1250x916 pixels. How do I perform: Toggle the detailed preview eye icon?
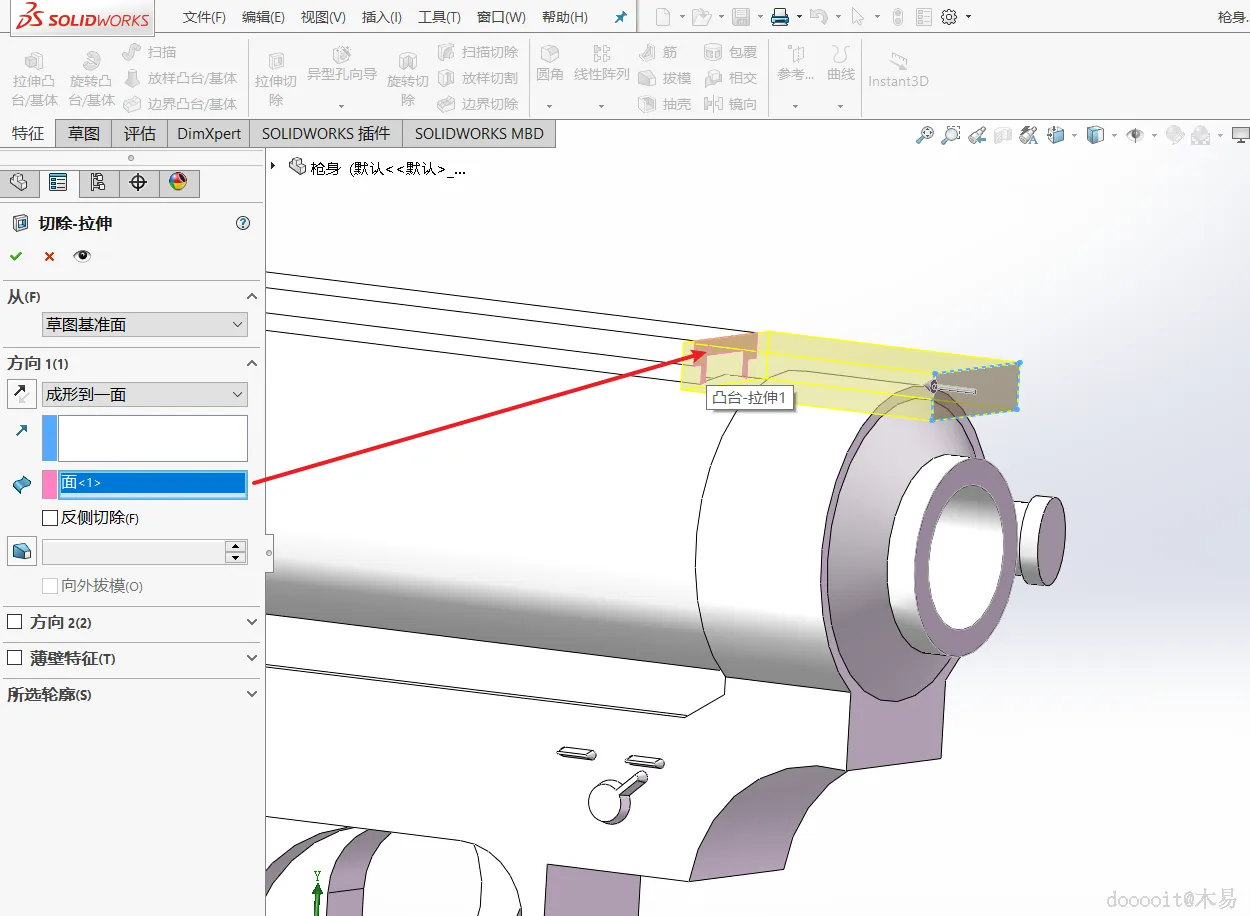coord(82,256)
